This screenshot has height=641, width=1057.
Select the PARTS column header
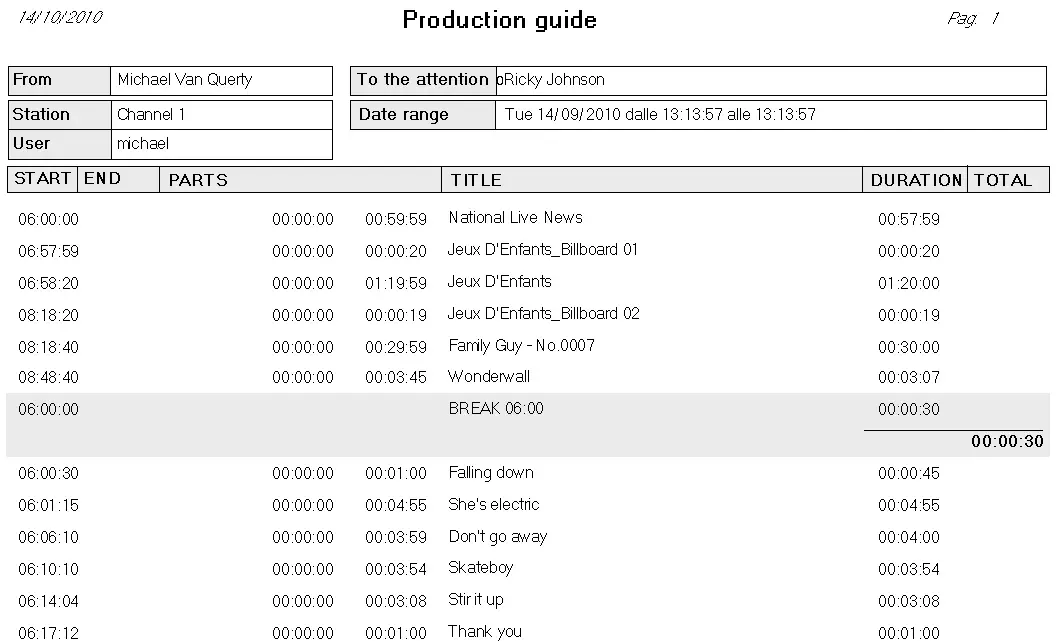pos(198,180)
